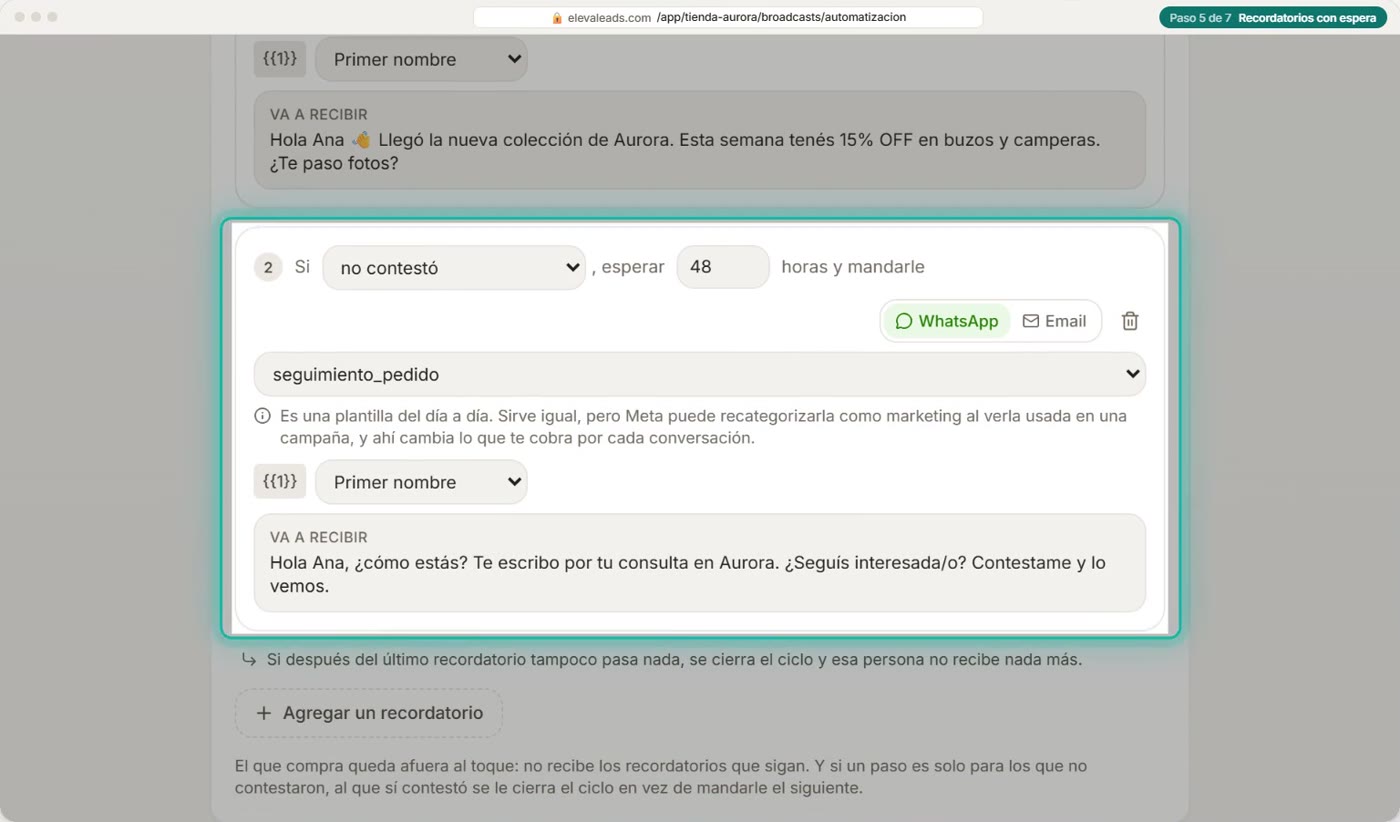Screen dimensions: 1400x822
Task: Open the Primer nombre dropdown in reminder 2
Action: click(421, 482)
